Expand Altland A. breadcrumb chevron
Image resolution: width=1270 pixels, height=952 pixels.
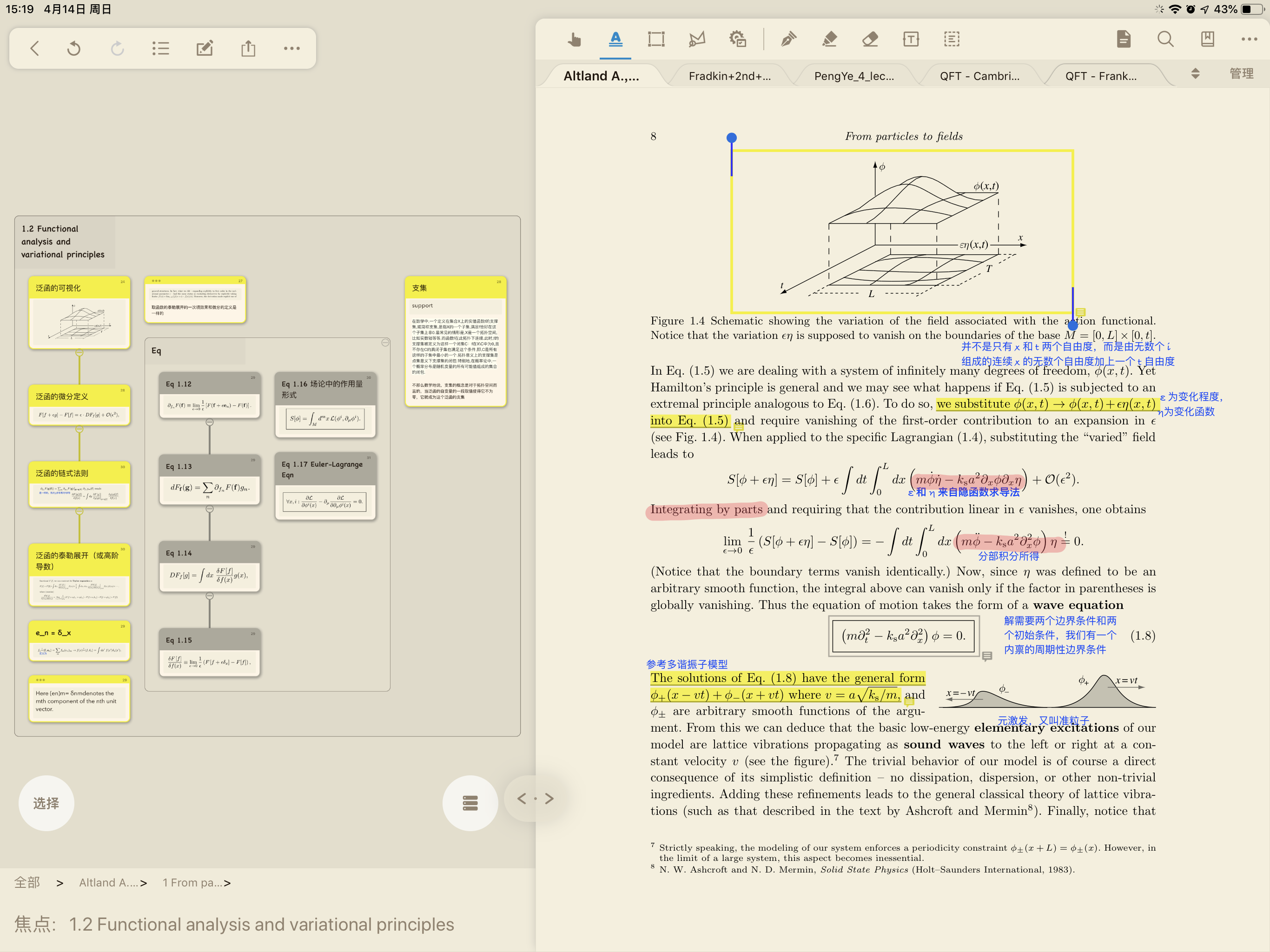(x=144, y=883)
